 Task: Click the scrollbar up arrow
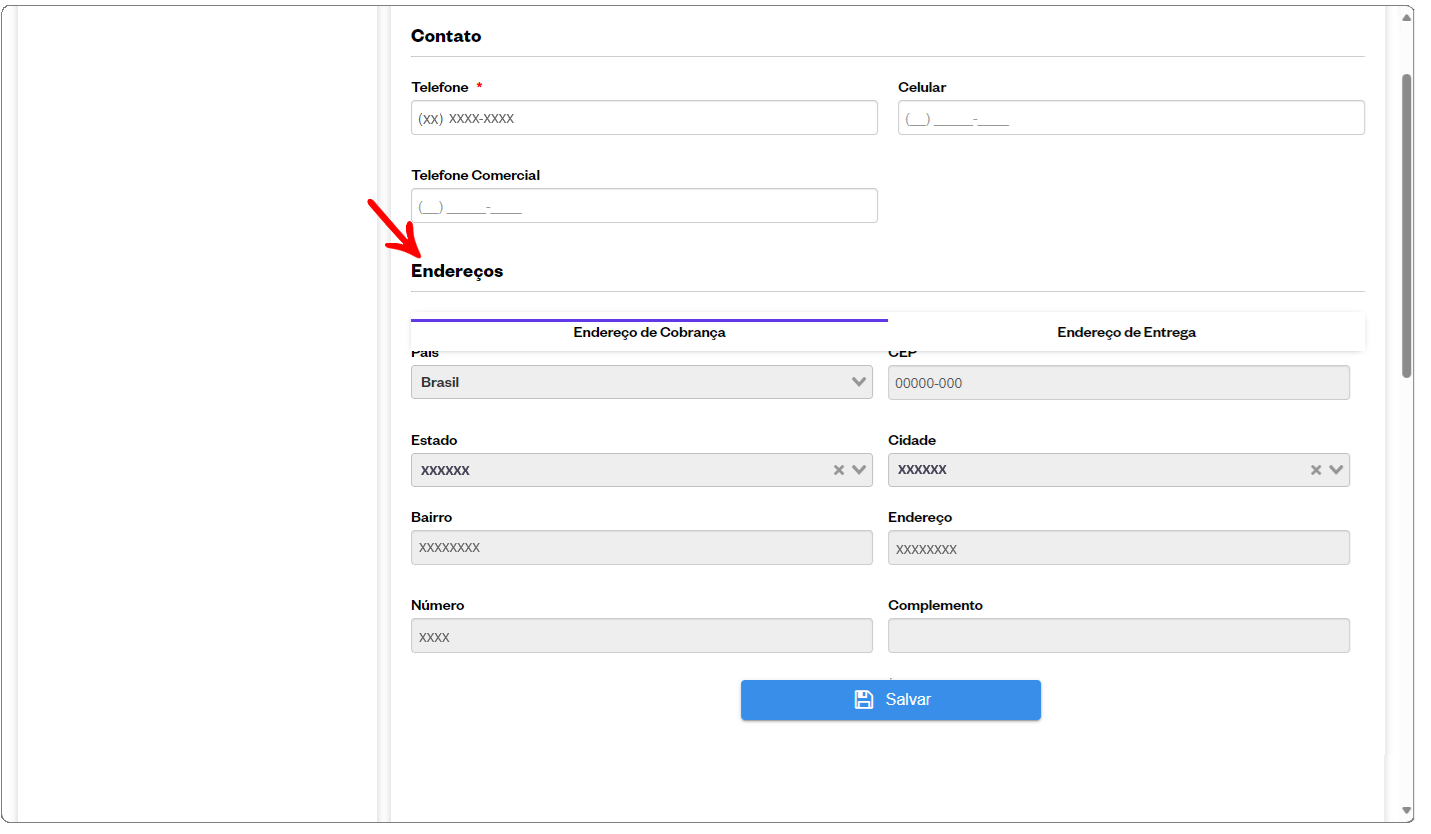1407,17
